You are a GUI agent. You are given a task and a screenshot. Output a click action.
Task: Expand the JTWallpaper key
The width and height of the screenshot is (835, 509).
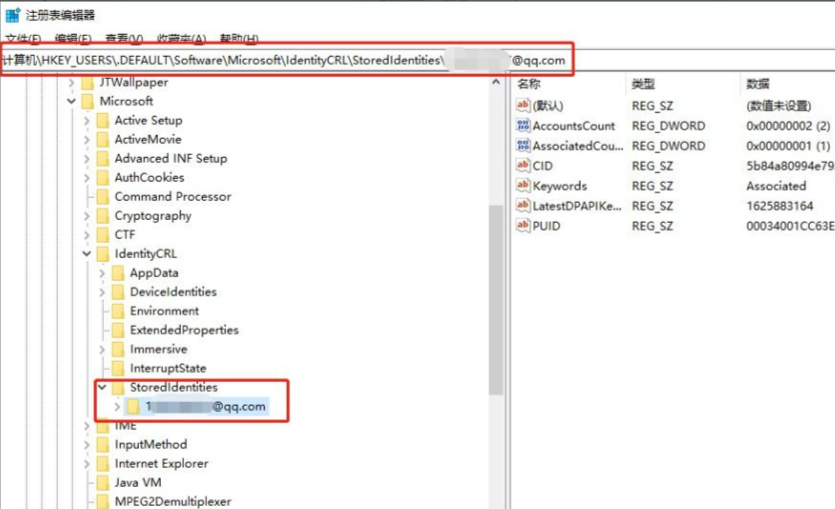71,83
